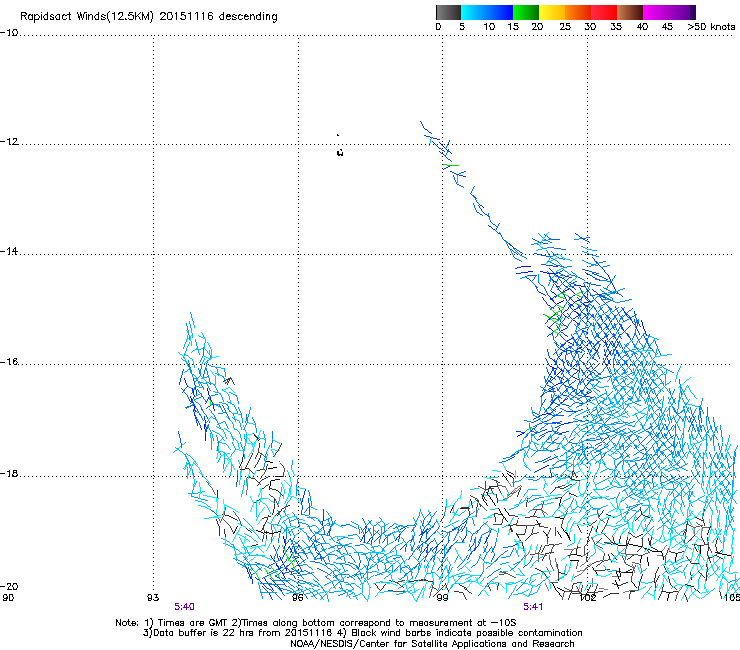740x650 pixels.
Task: Click the longitude label '102'
Action: click(588, 598)
